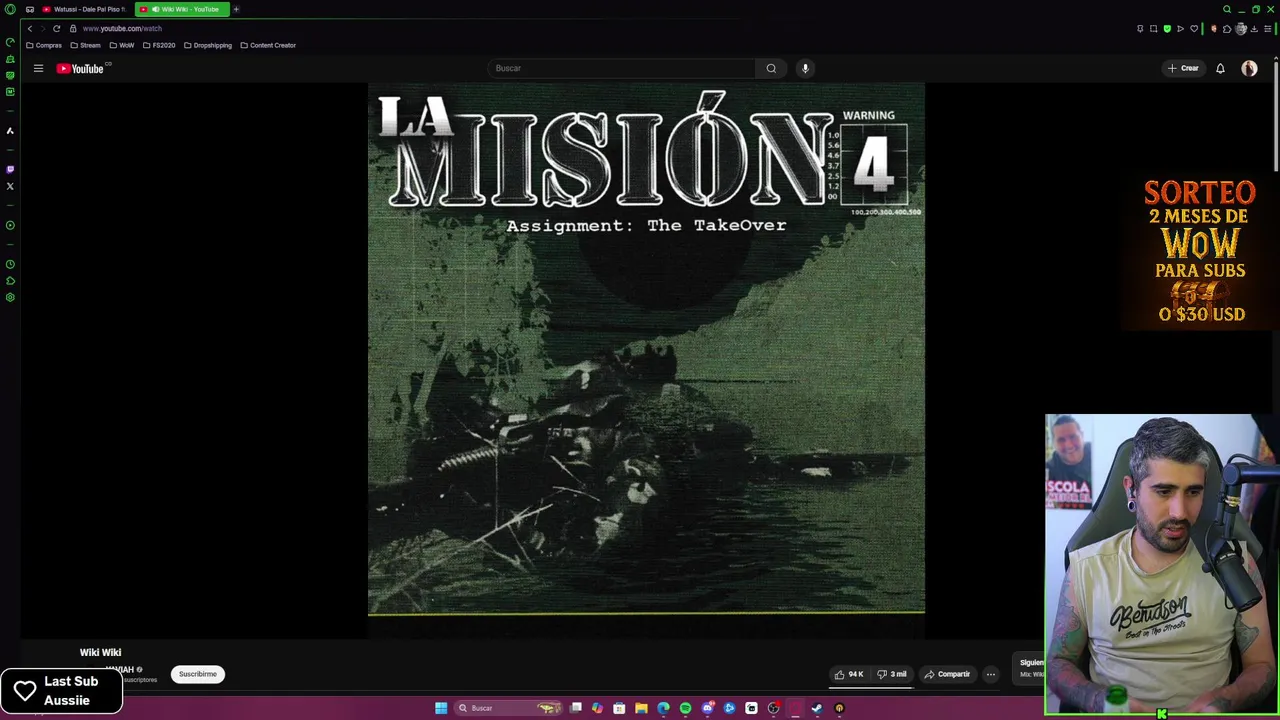This screenshot has height=720, width=1280.
Task: Open the YouTube hamburger guide menu
Action: point(38,68)
